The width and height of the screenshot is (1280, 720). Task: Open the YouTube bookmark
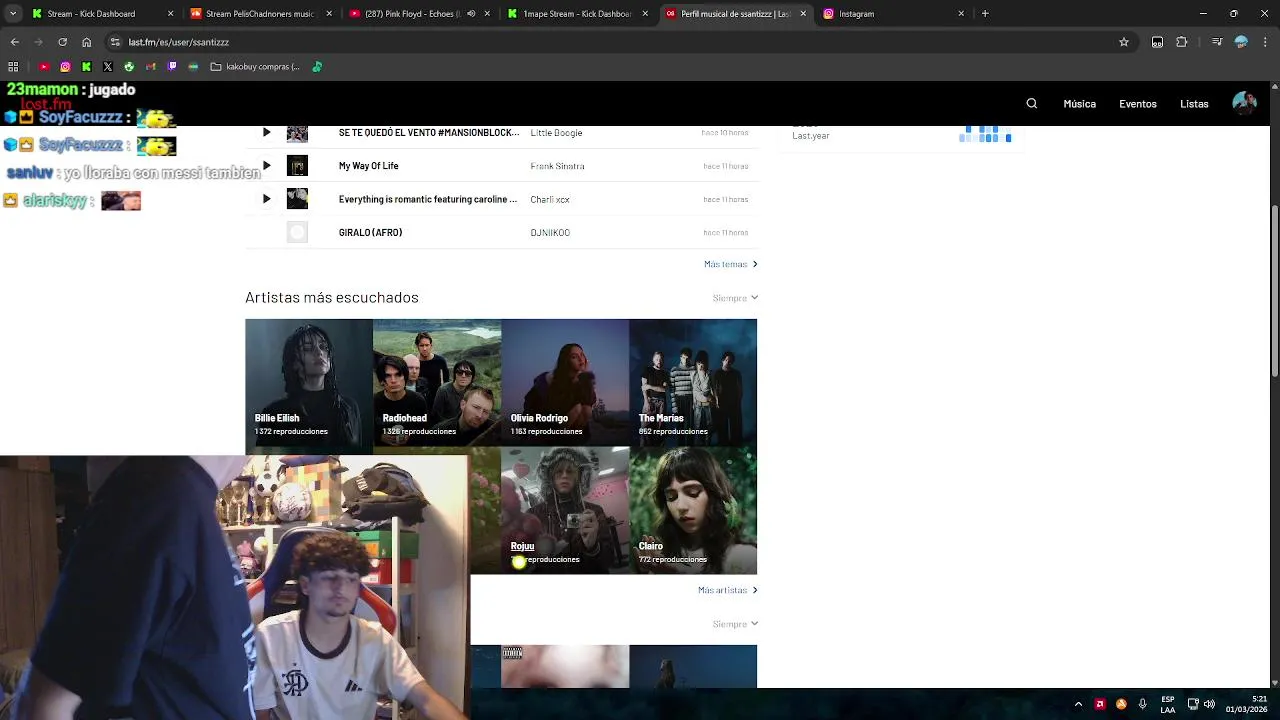(x=44, y=67)
